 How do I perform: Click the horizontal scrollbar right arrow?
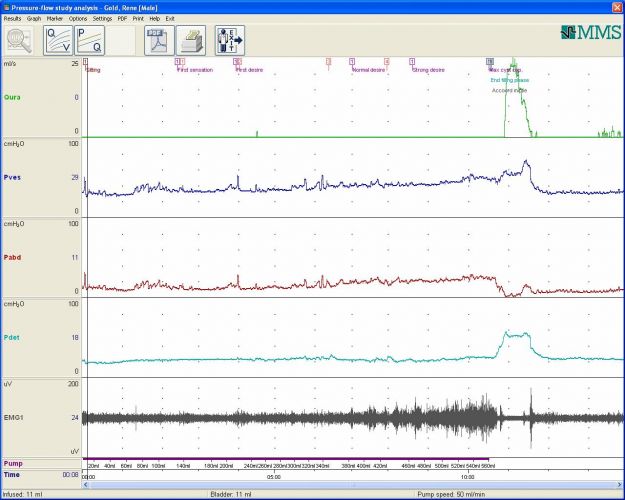tap(619, 484)
